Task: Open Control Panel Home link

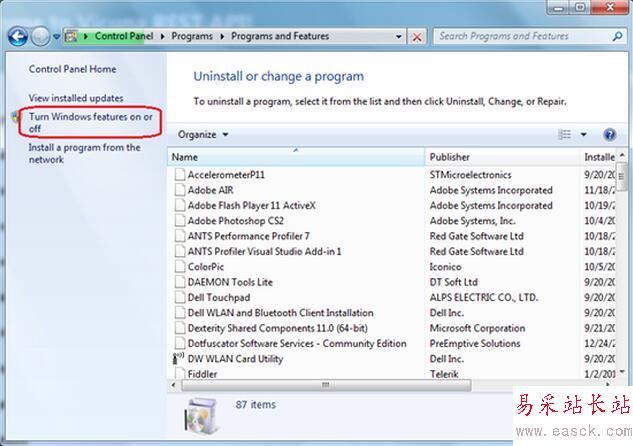Action: click(72, 69)
